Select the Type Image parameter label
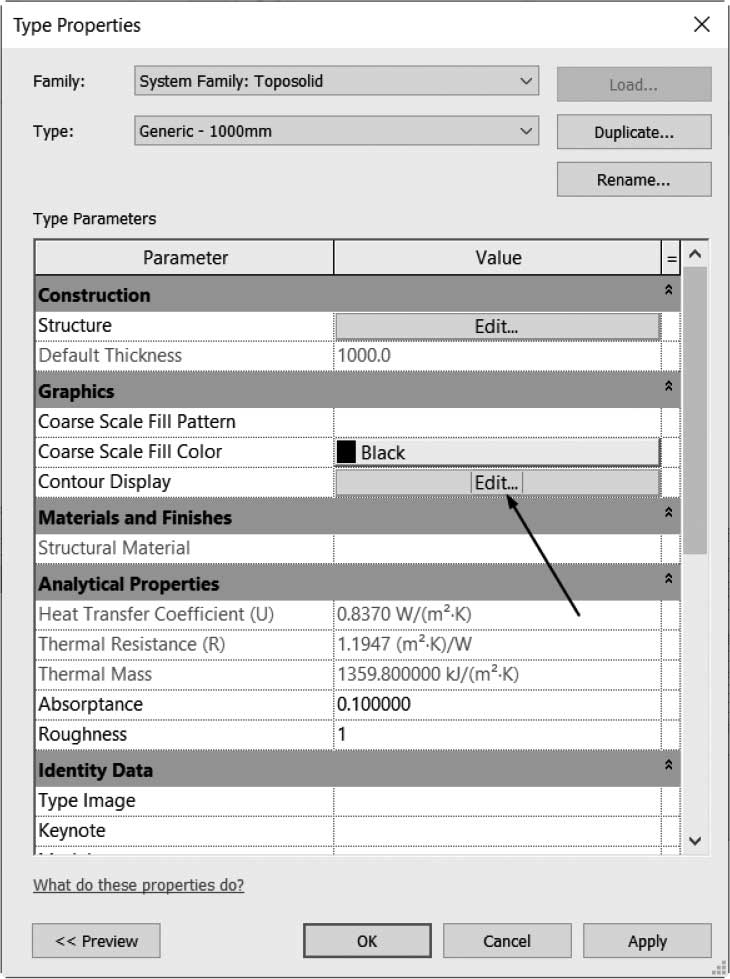Viewport: 730px width, 979px height. pos(87,800)
